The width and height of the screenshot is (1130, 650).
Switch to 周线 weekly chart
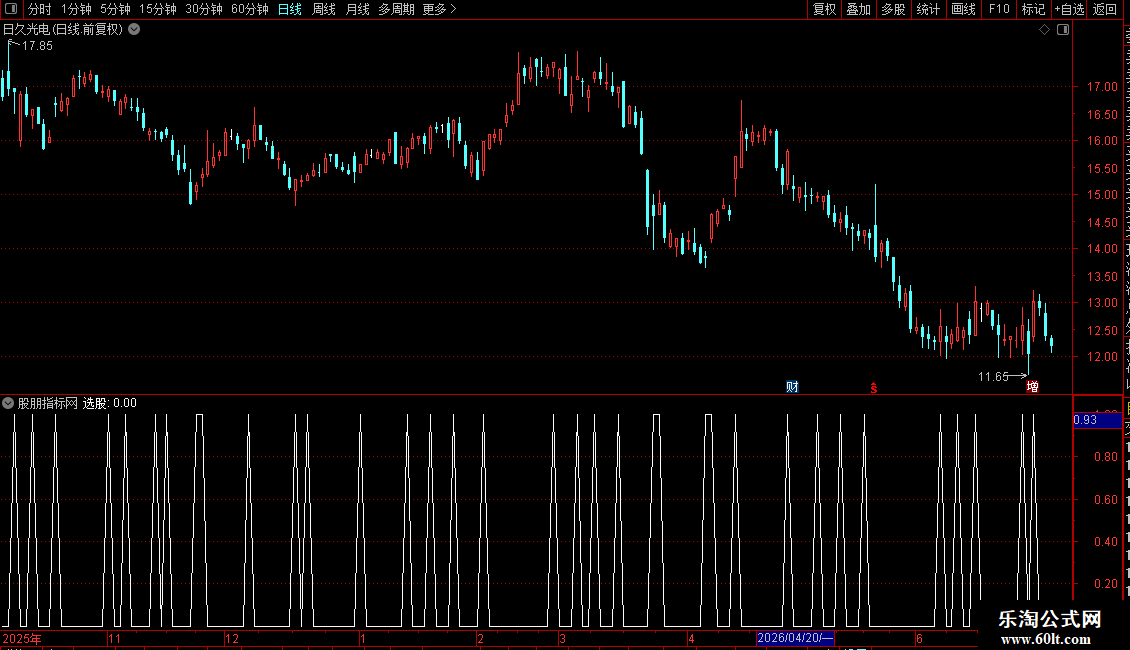(x=324, y=9)
